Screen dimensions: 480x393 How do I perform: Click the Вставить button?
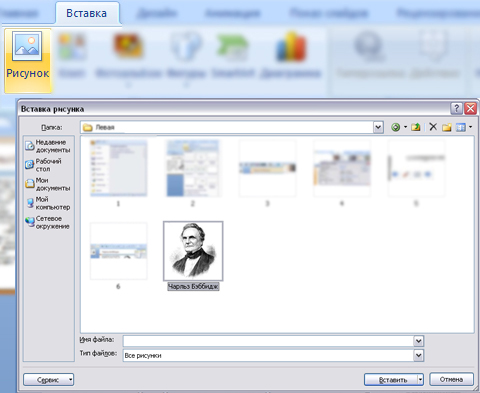click(x=391, y=379)
